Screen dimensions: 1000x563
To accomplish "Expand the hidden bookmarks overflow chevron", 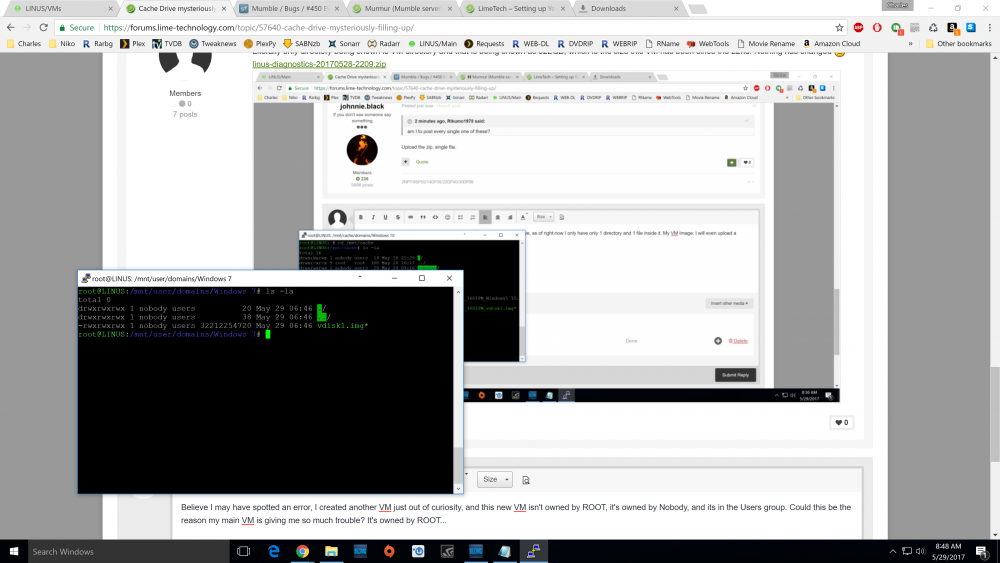I will pyautogui.click(x=910, y=44).
